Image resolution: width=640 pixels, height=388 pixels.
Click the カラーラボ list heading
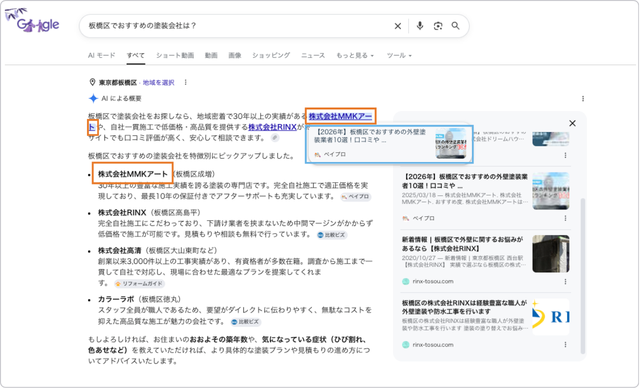tap(116, 299)
